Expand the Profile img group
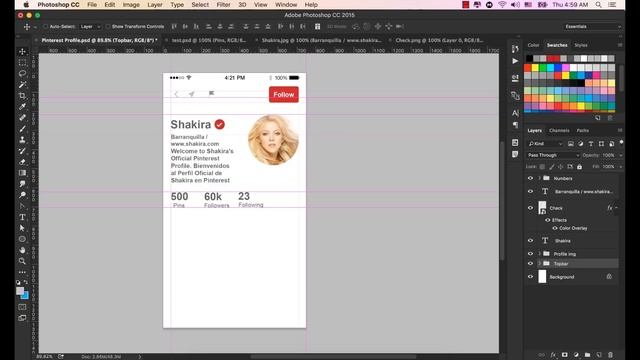 click(539, 253)
